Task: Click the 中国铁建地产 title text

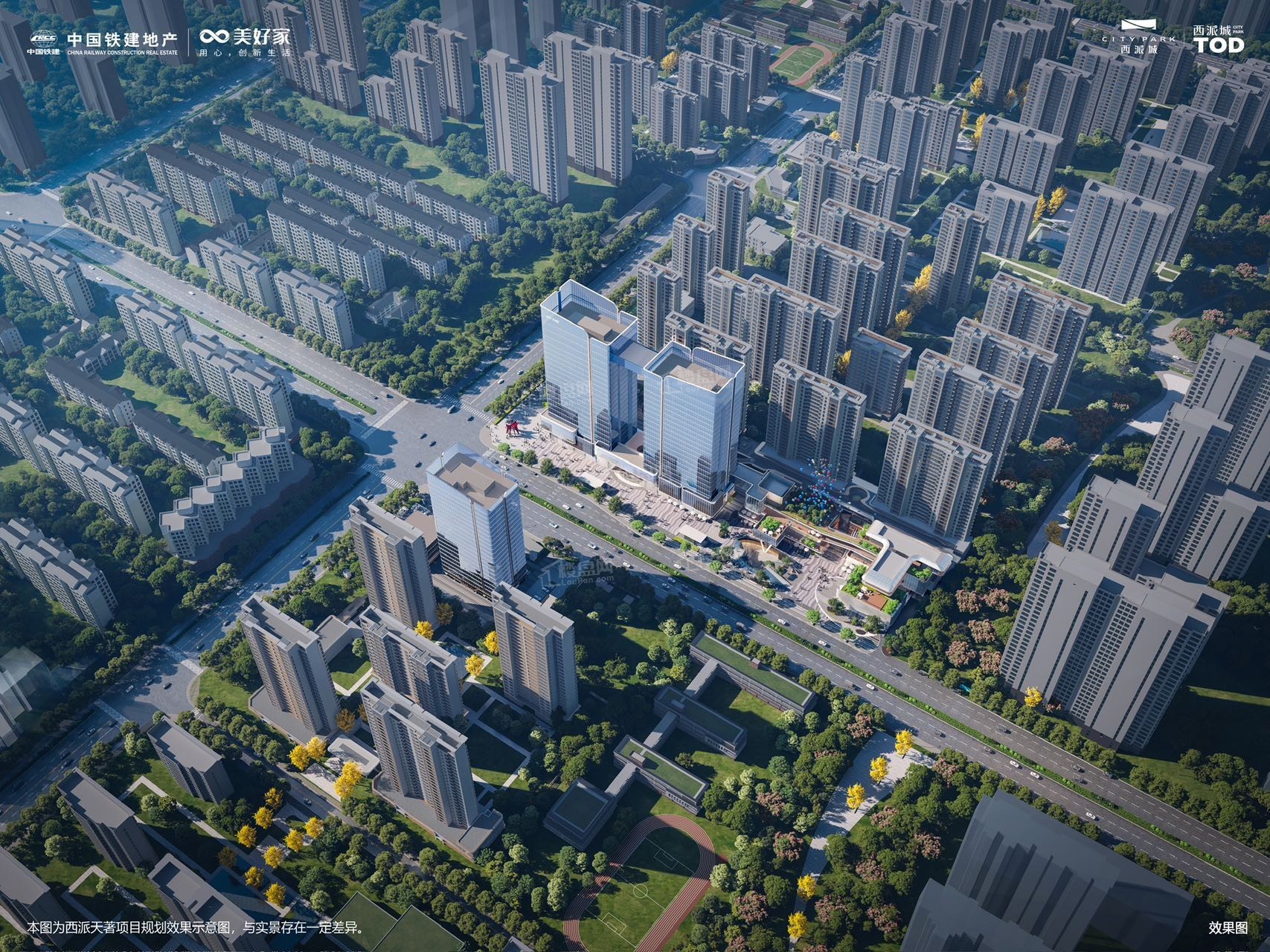Action: (122, 39)
